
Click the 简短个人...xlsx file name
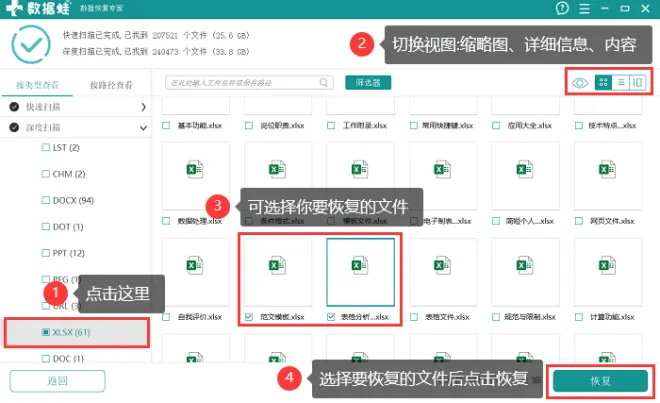(x=530, y=221)
